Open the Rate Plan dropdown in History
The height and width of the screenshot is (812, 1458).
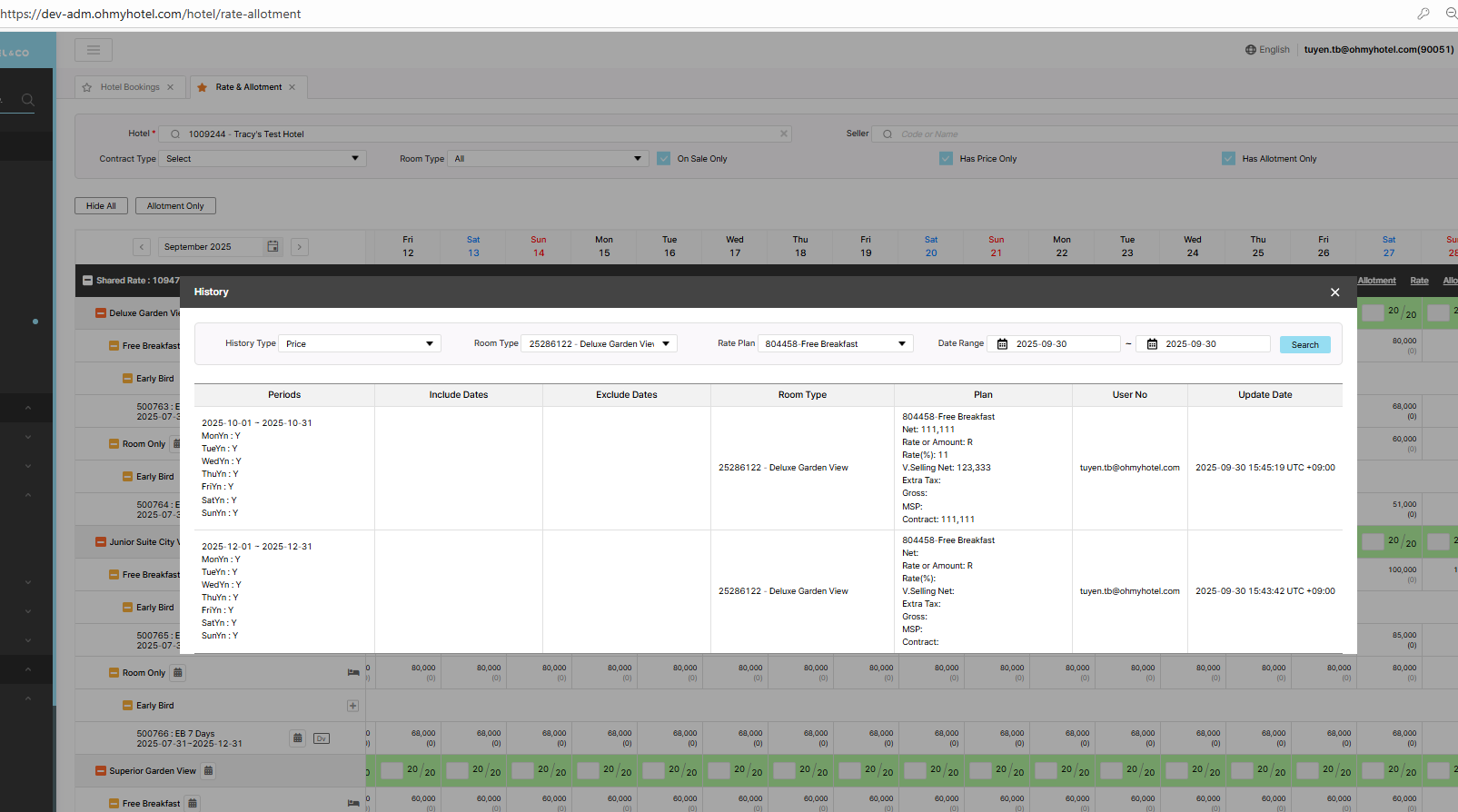click(x=835, y=344)
